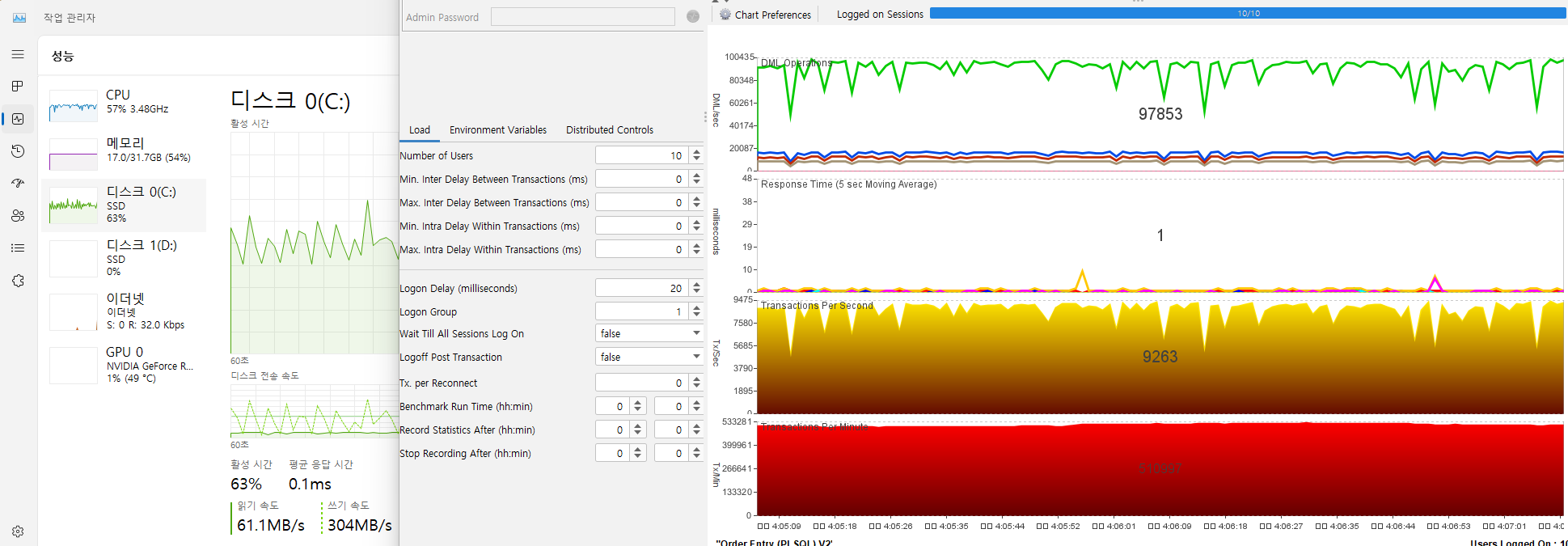The image size is (1568, 546).
Task: Open Startup apps from the sidebar
Action: 18,184
